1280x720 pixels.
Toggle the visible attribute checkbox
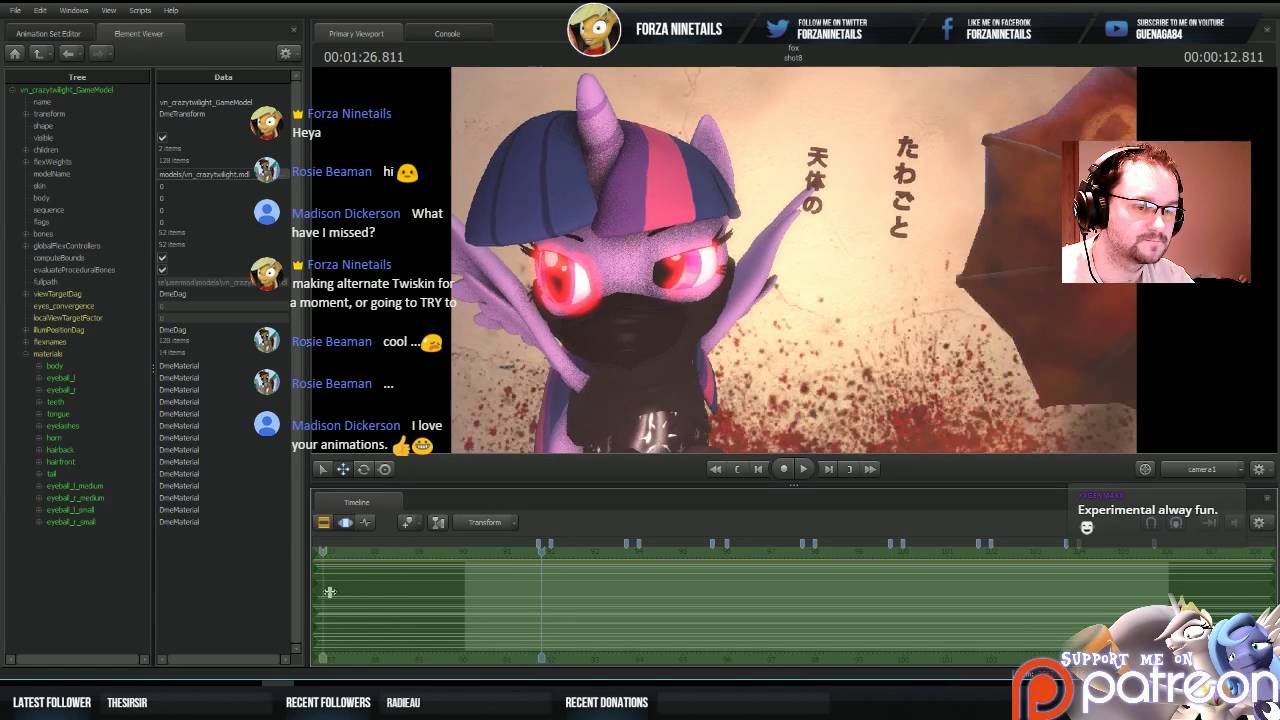pos(163,138)
